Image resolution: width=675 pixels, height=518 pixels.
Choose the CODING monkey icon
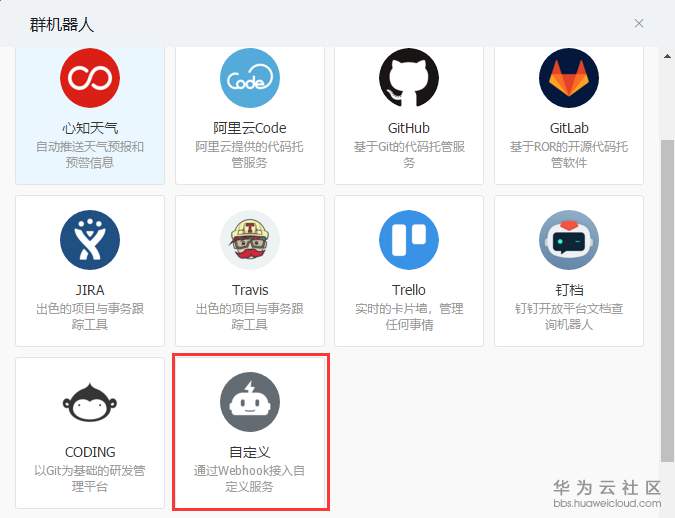[x=90, y=402]
